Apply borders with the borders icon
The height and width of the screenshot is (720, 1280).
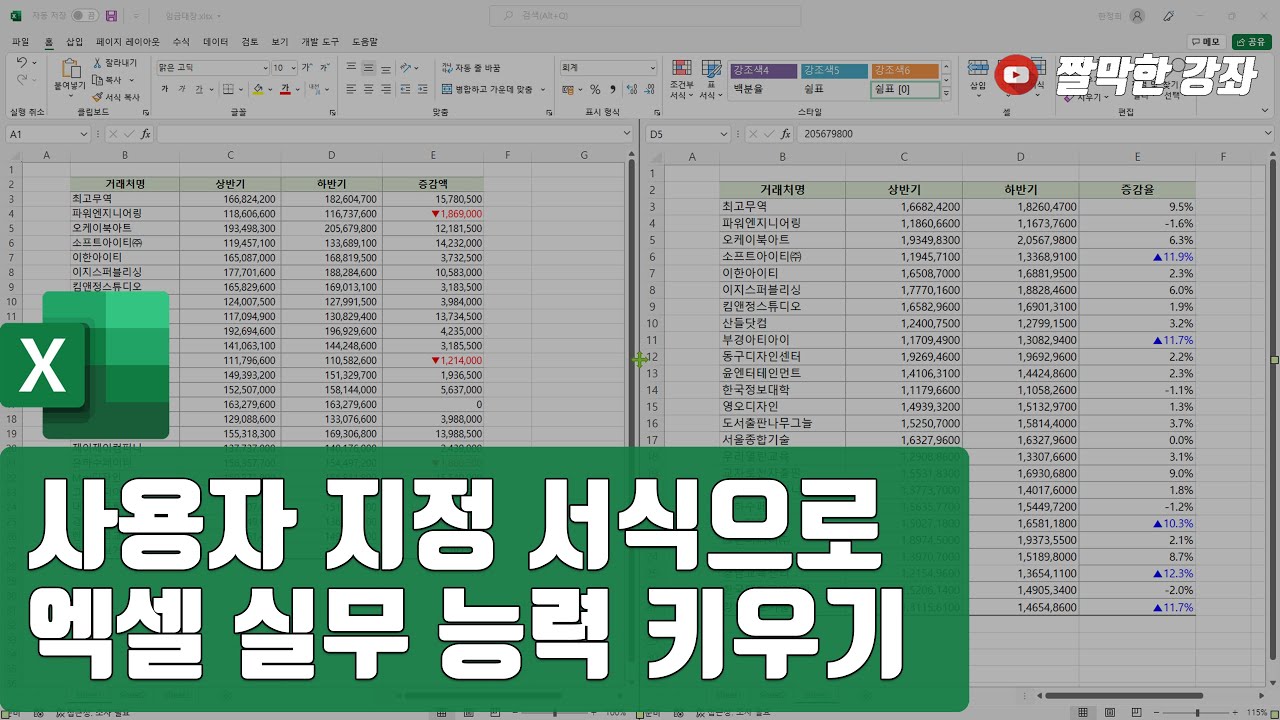click(228, 89)
